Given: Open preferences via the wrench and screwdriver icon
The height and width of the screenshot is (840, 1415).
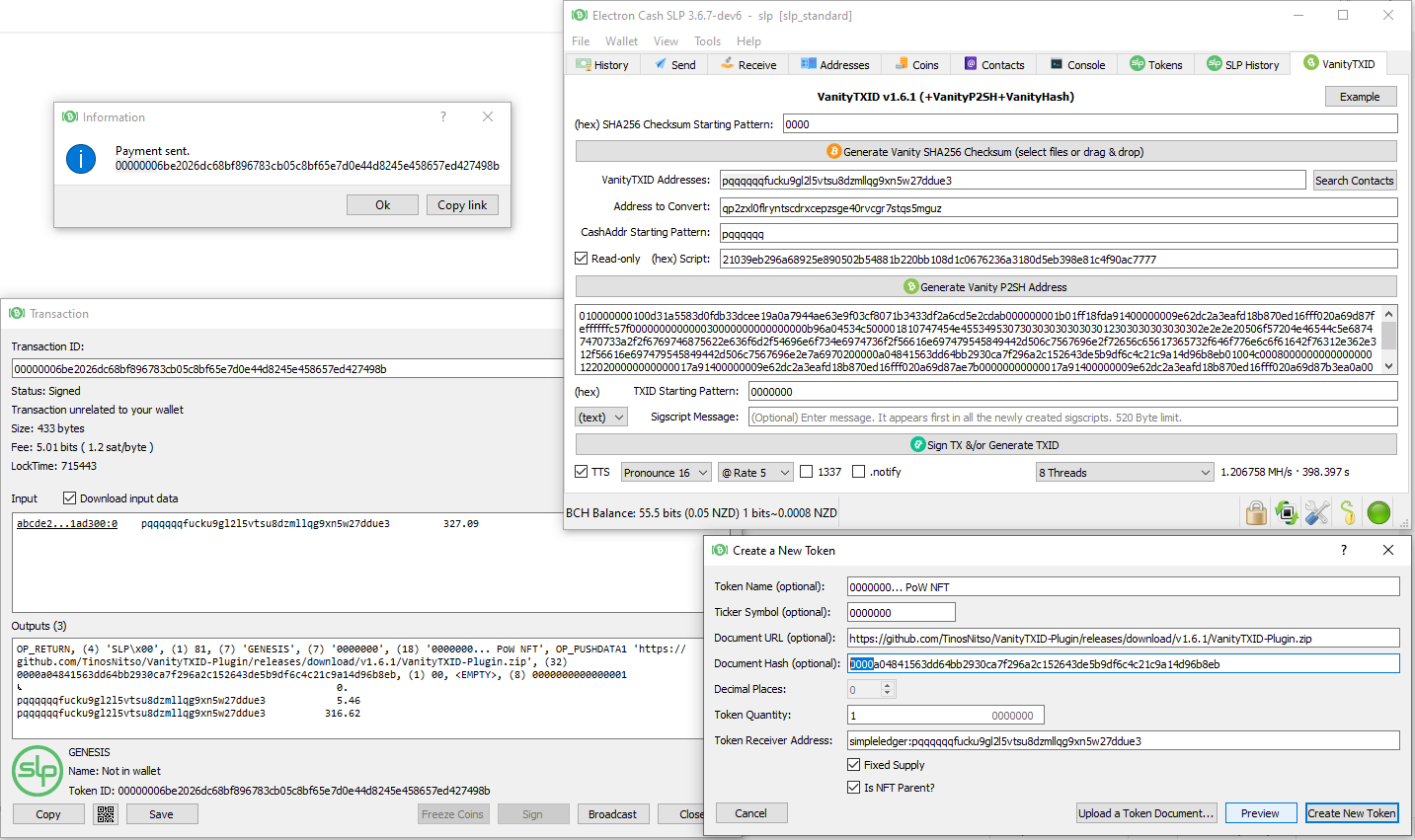Looking at the screenshot, I should click(1317, 512).
